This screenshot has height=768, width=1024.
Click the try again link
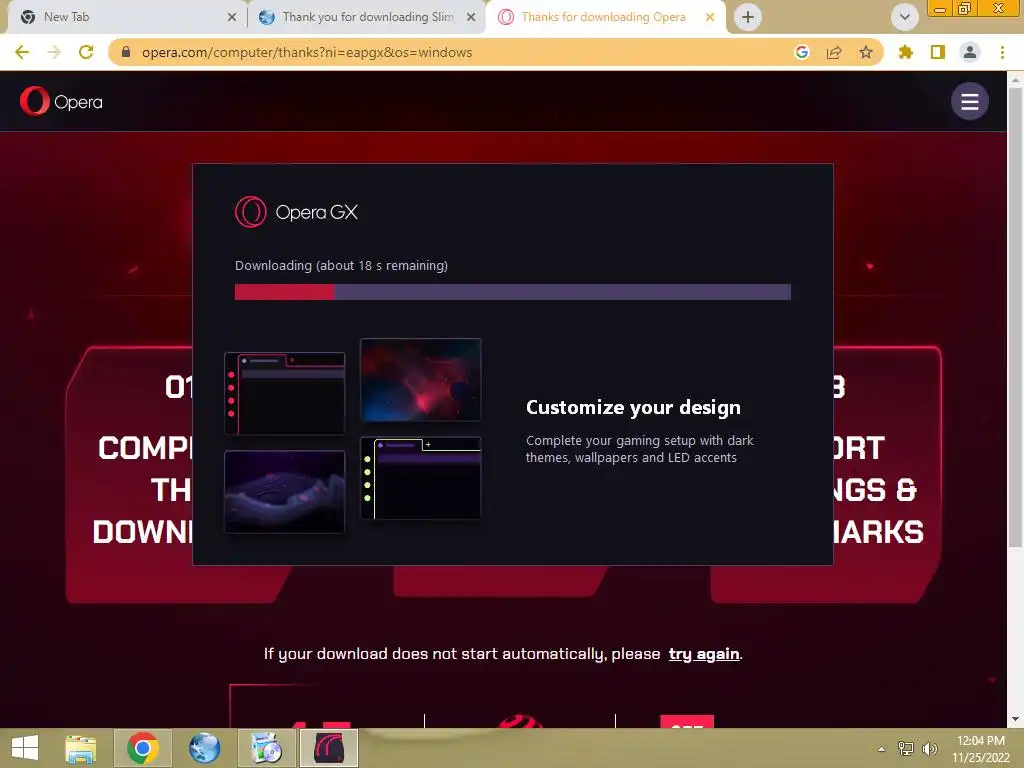704,654
